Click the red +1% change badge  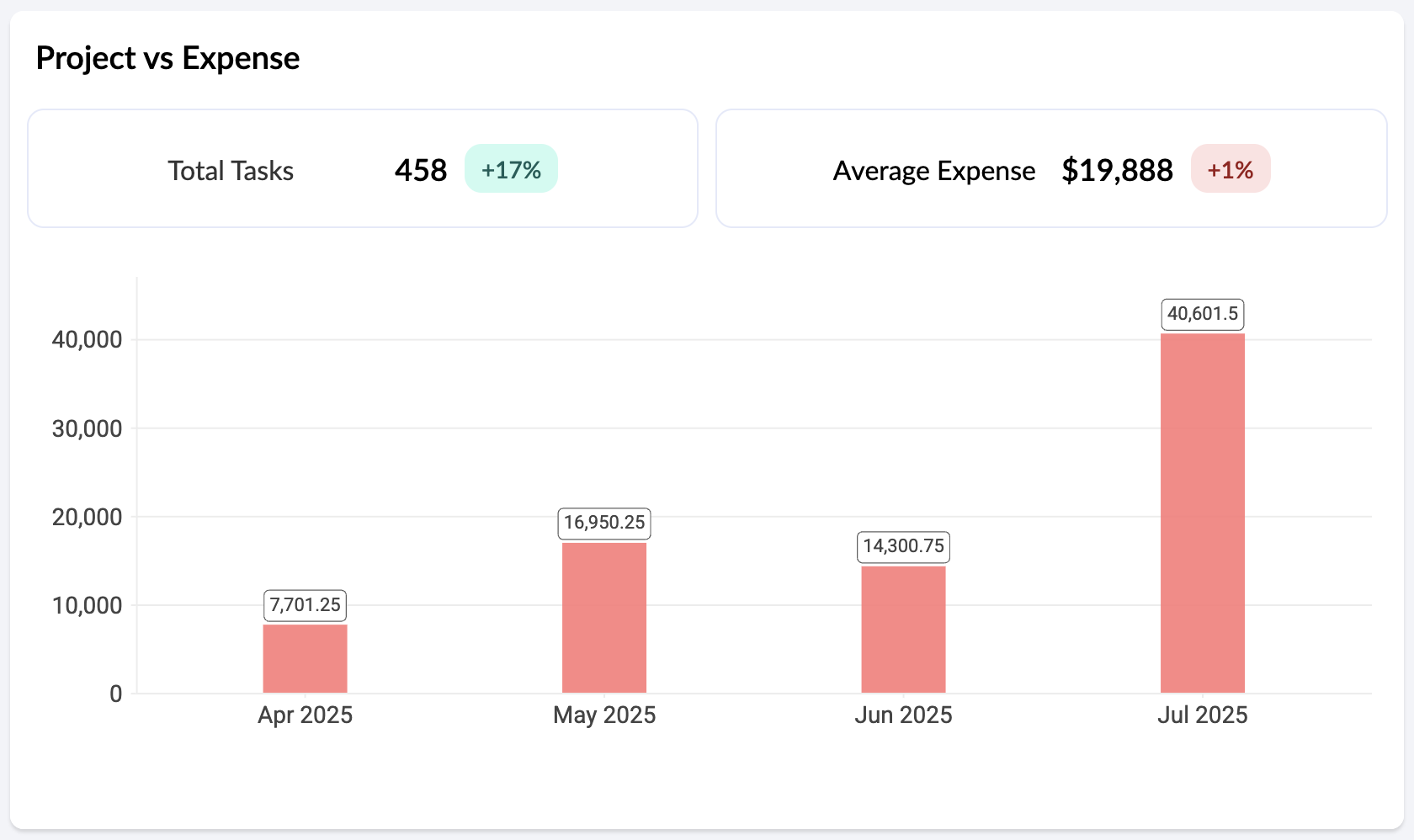click(1230, 169)
